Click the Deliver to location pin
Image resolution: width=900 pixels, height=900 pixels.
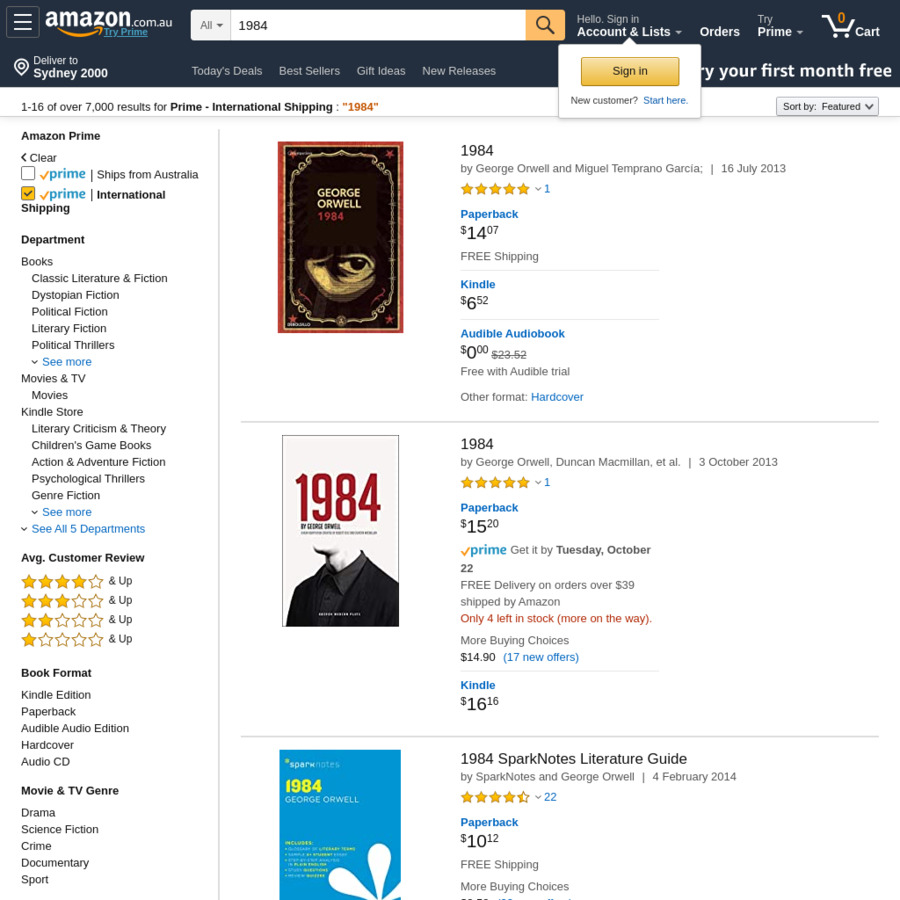pos(21,67)
